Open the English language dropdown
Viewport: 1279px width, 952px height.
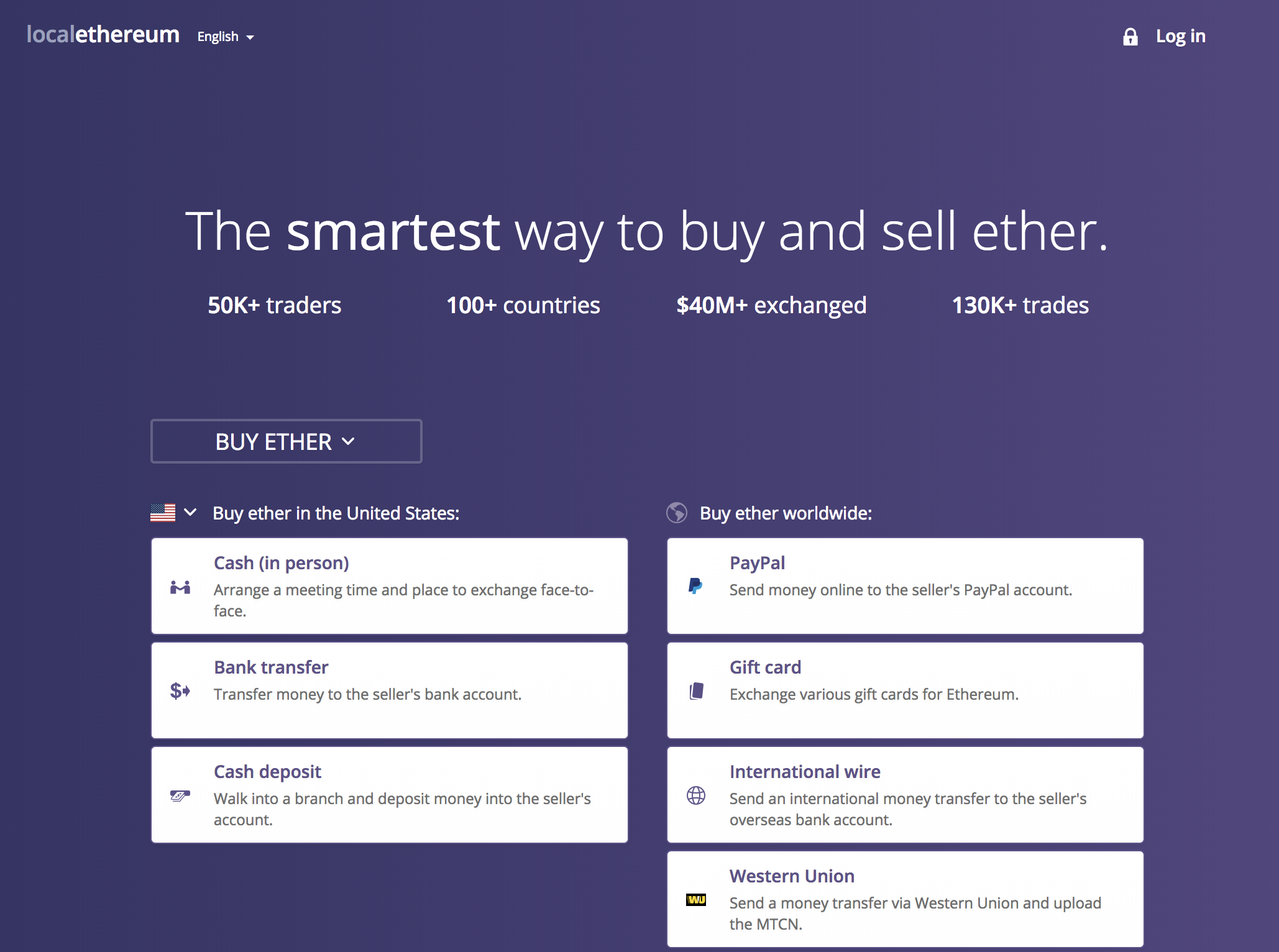tap(225, 37)
